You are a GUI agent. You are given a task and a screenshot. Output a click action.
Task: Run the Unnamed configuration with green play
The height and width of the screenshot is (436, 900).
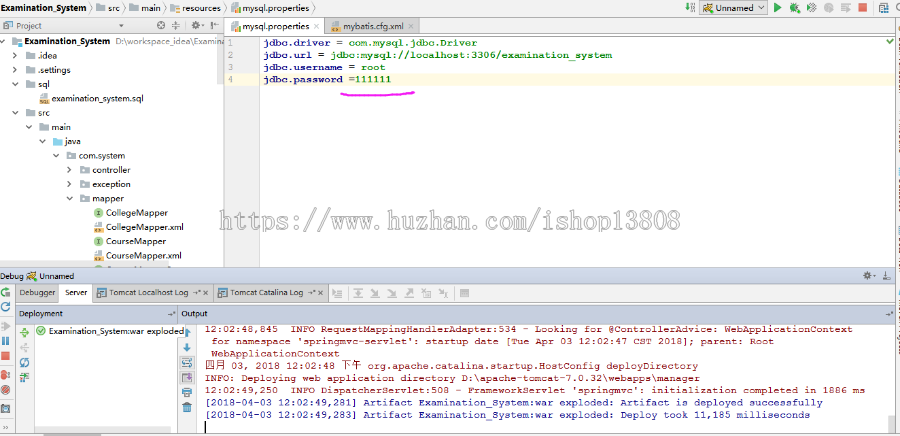pyautogui.click(x=778, y=7)
